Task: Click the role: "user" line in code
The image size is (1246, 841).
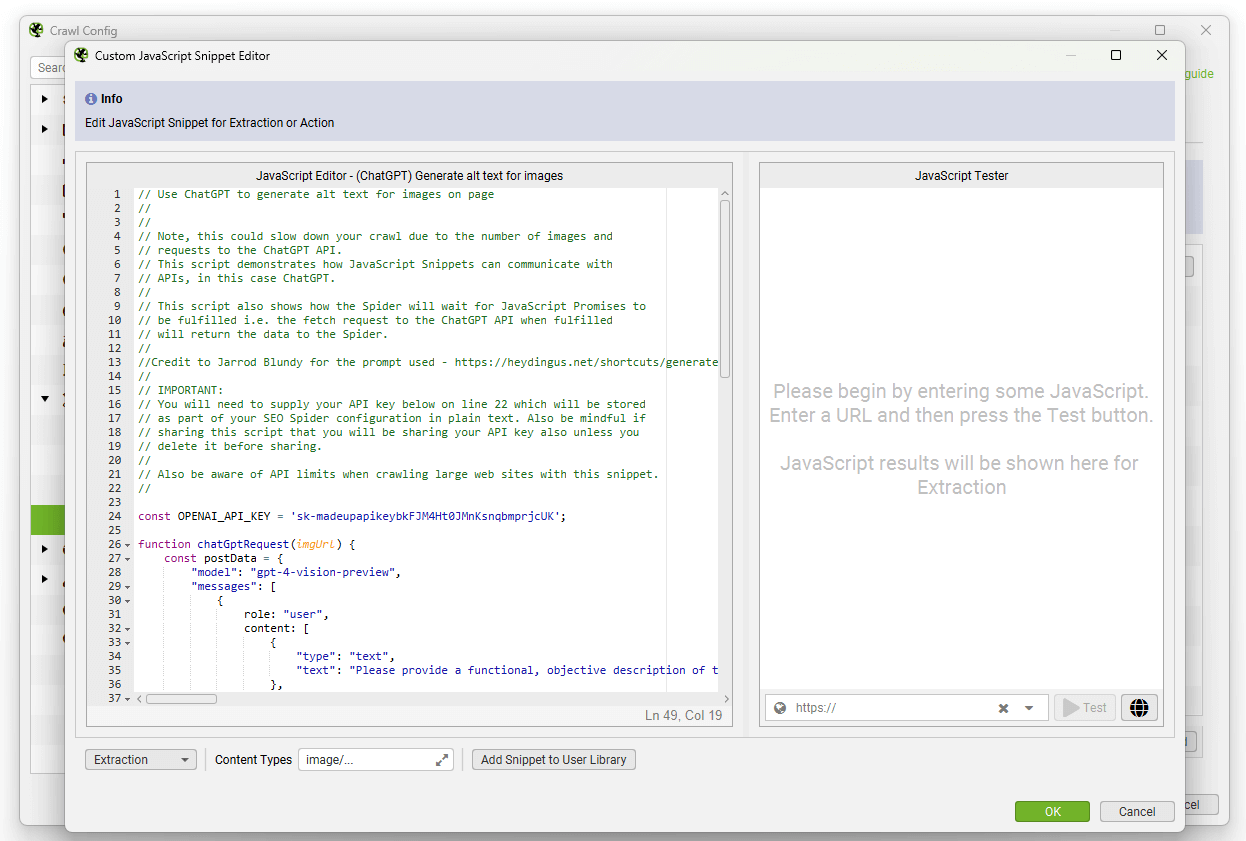Action: coord(286,615)
